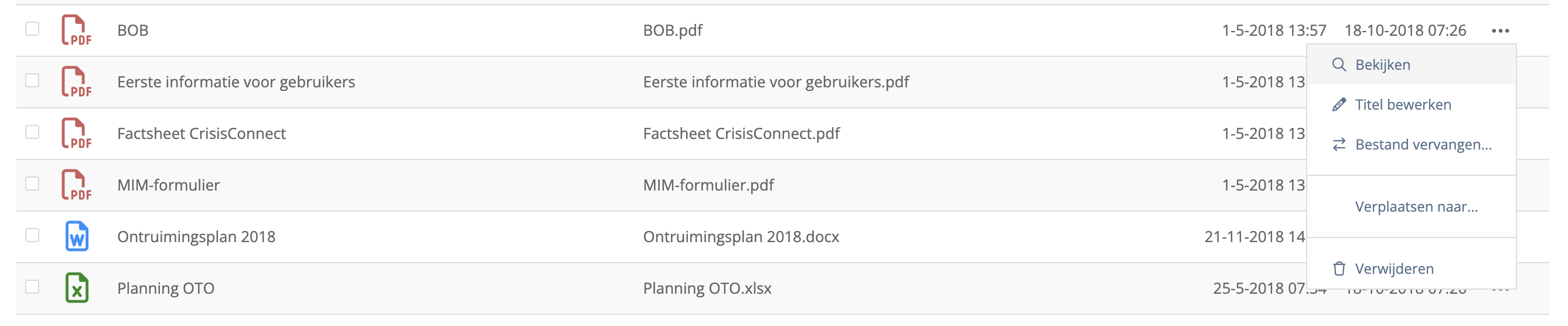
Task: Click the PDF icon for Factsheet CrisisConnect
Action: tap(76, 134)
